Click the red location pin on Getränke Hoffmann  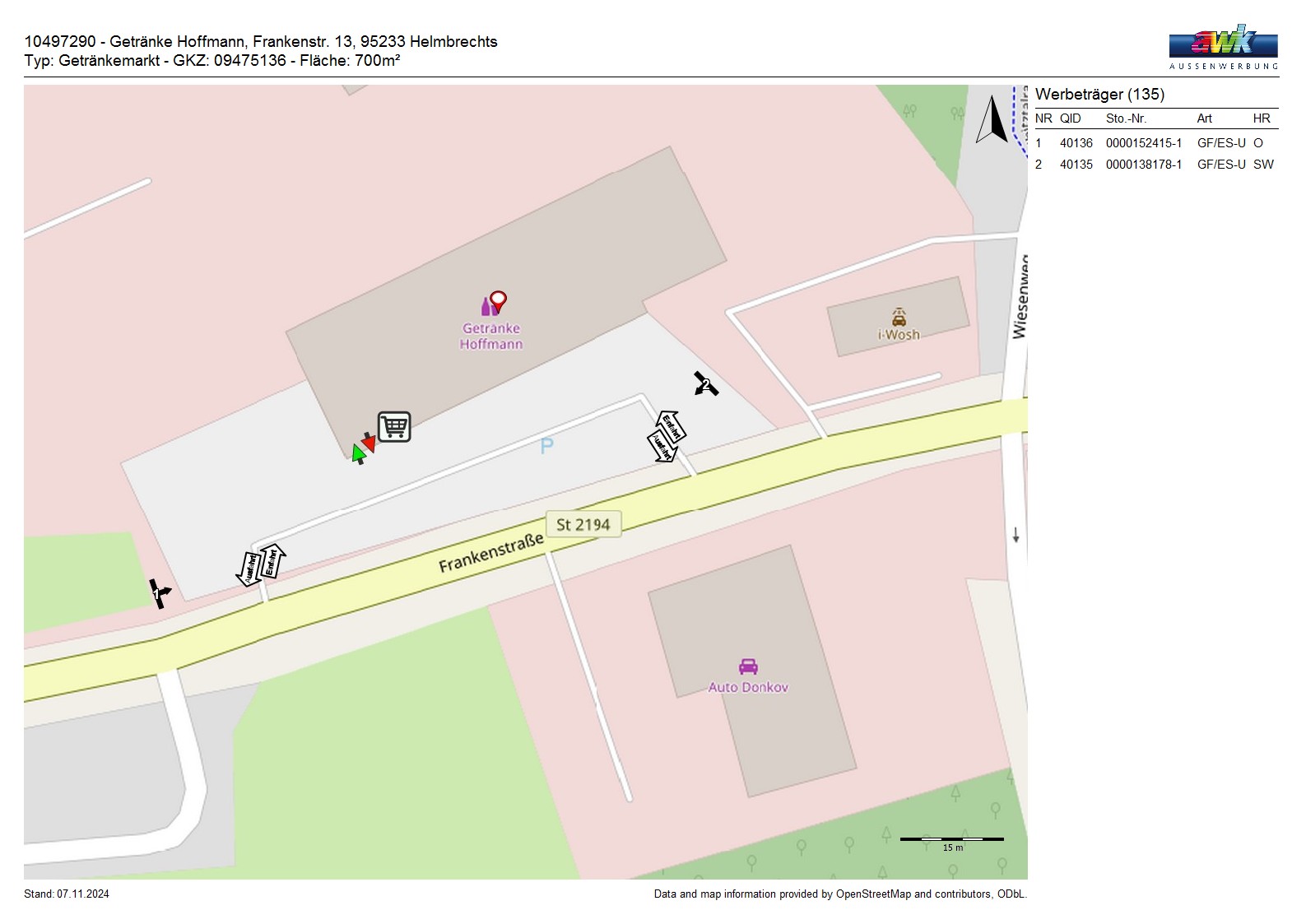pos(498,300)
